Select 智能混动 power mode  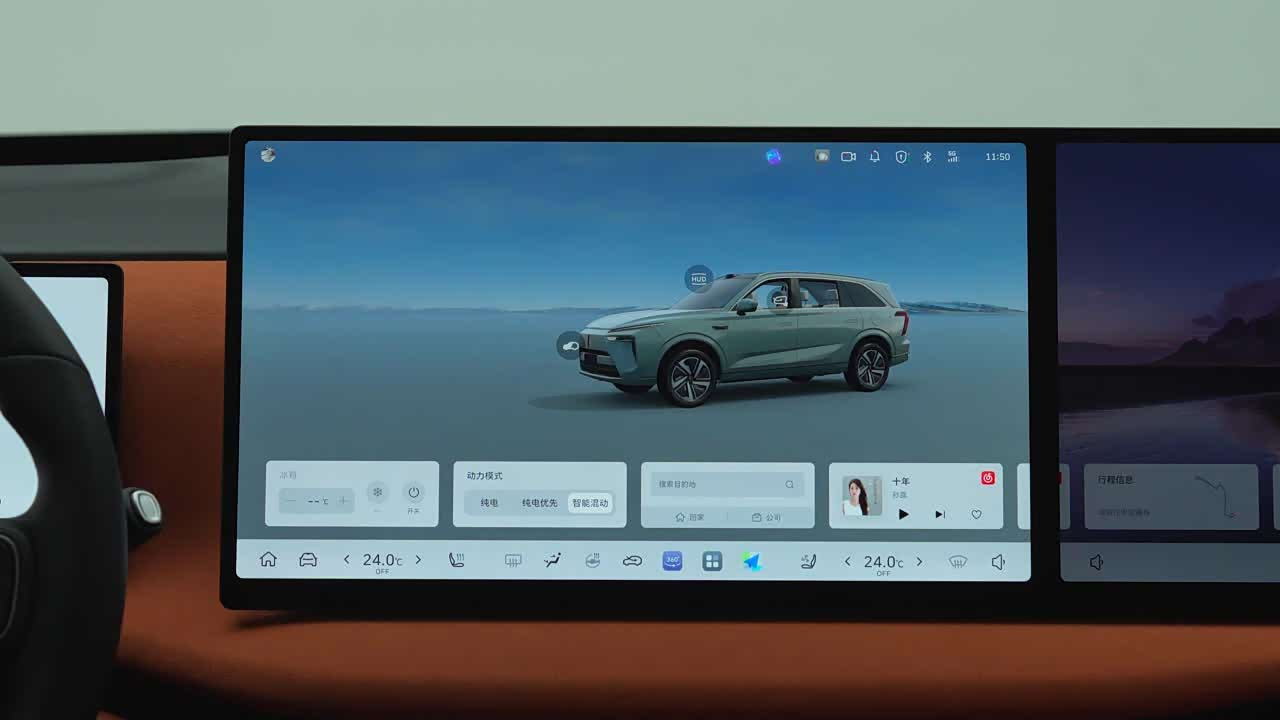pos(590,503)
